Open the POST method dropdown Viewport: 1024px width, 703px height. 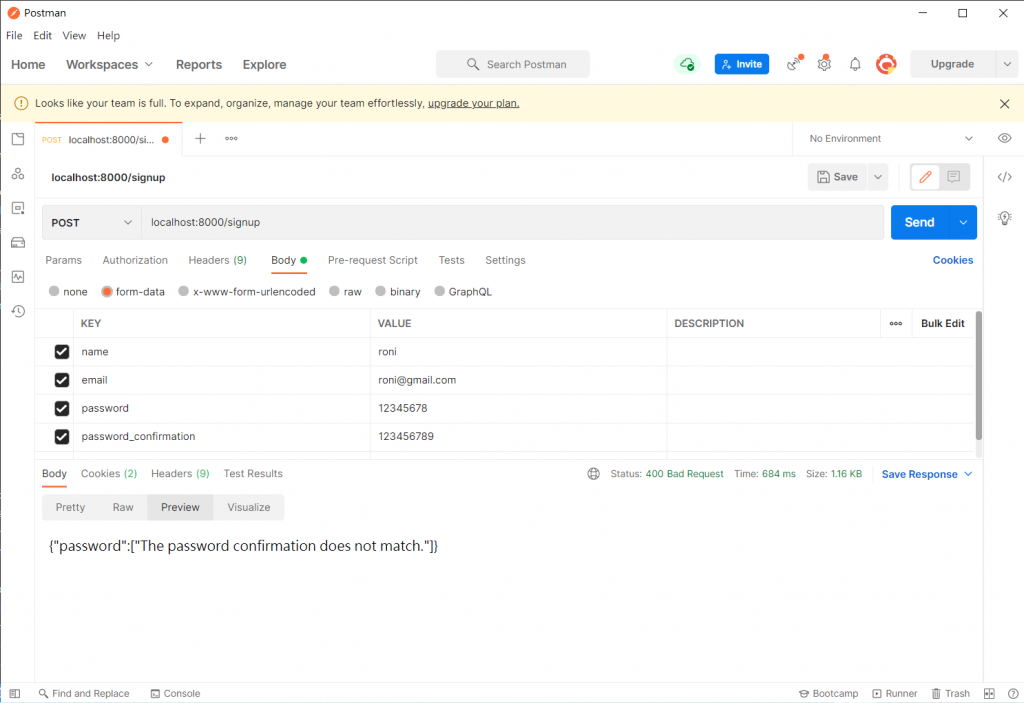(92, 223)
